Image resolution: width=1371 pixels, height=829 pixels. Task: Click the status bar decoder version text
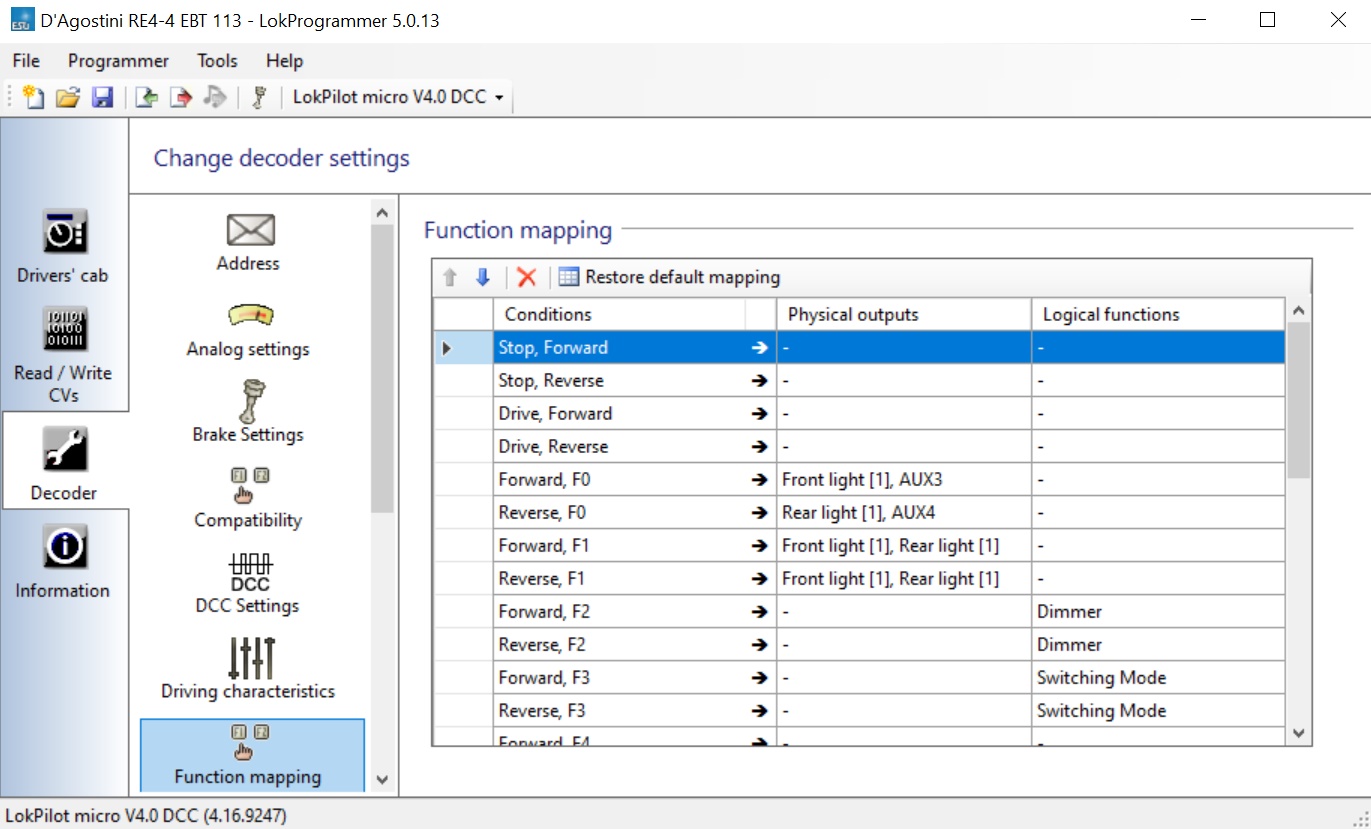click(x=146, y=815)
